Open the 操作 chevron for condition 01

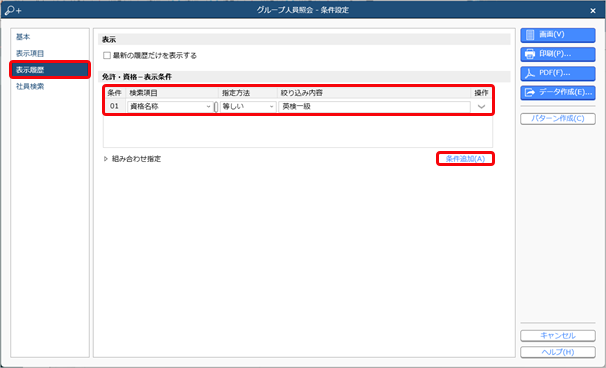[481, 106]
